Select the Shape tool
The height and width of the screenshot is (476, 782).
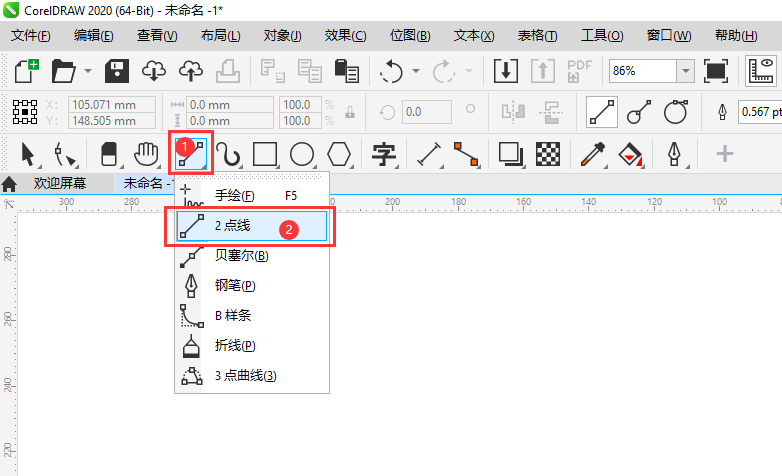coord(65,154)
